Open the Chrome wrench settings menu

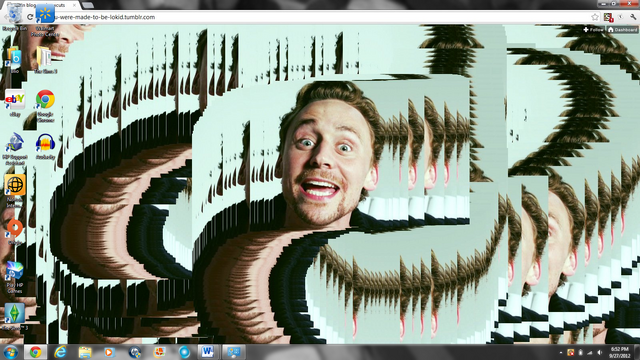[x=633, y=17]
